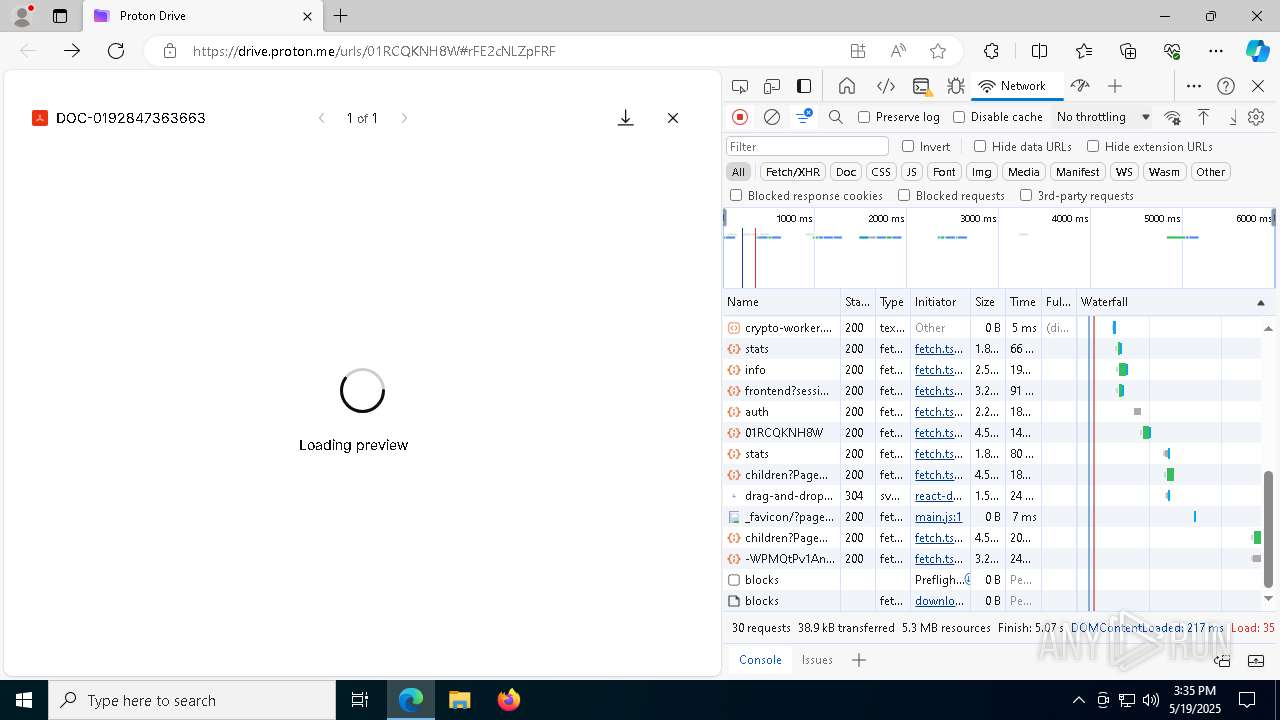Check Hide extension URLs

pyautogui.click(x=1093, y=146)
